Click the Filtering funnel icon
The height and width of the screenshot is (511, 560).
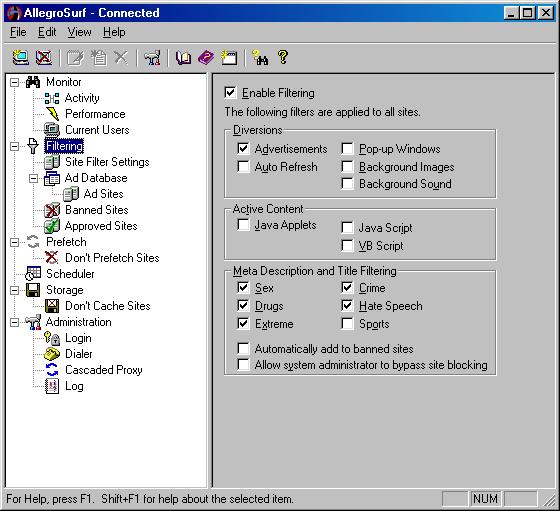pyautogui.click(x=33, y=146)
